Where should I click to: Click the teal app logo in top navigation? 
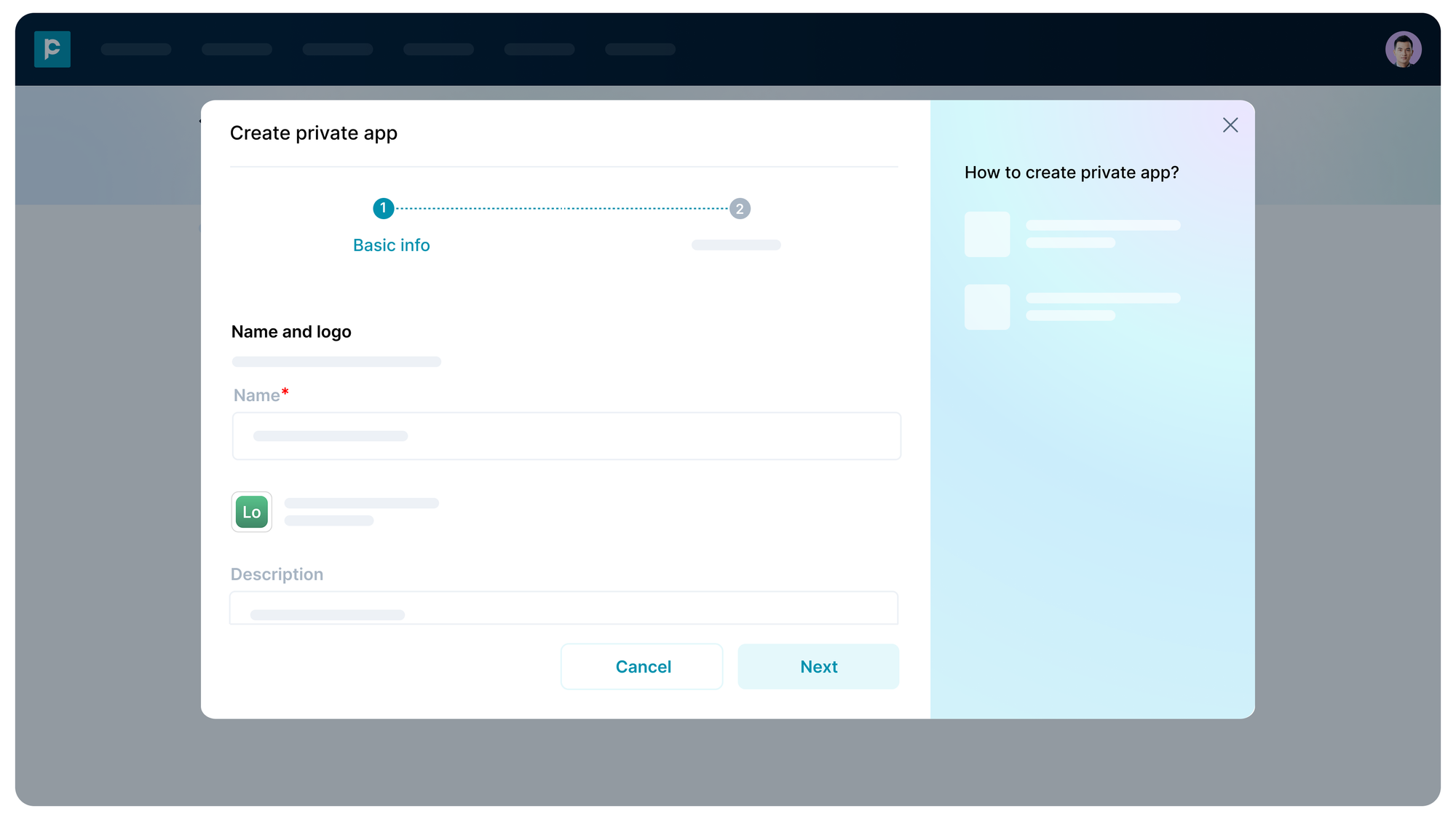click(x=52, y=50)
